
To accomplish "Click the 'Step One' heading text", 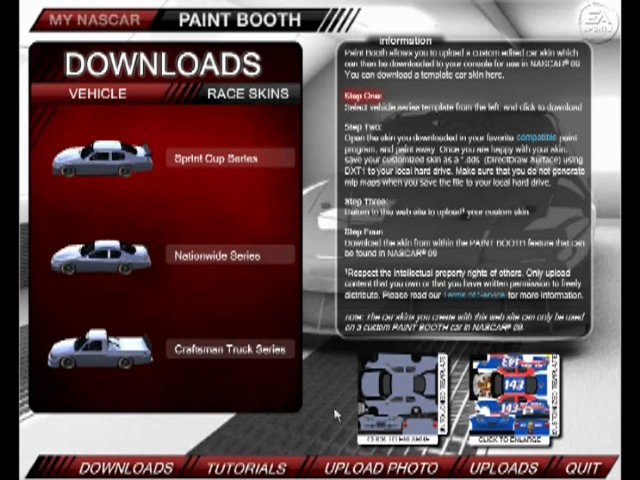I will click(363, 96).
